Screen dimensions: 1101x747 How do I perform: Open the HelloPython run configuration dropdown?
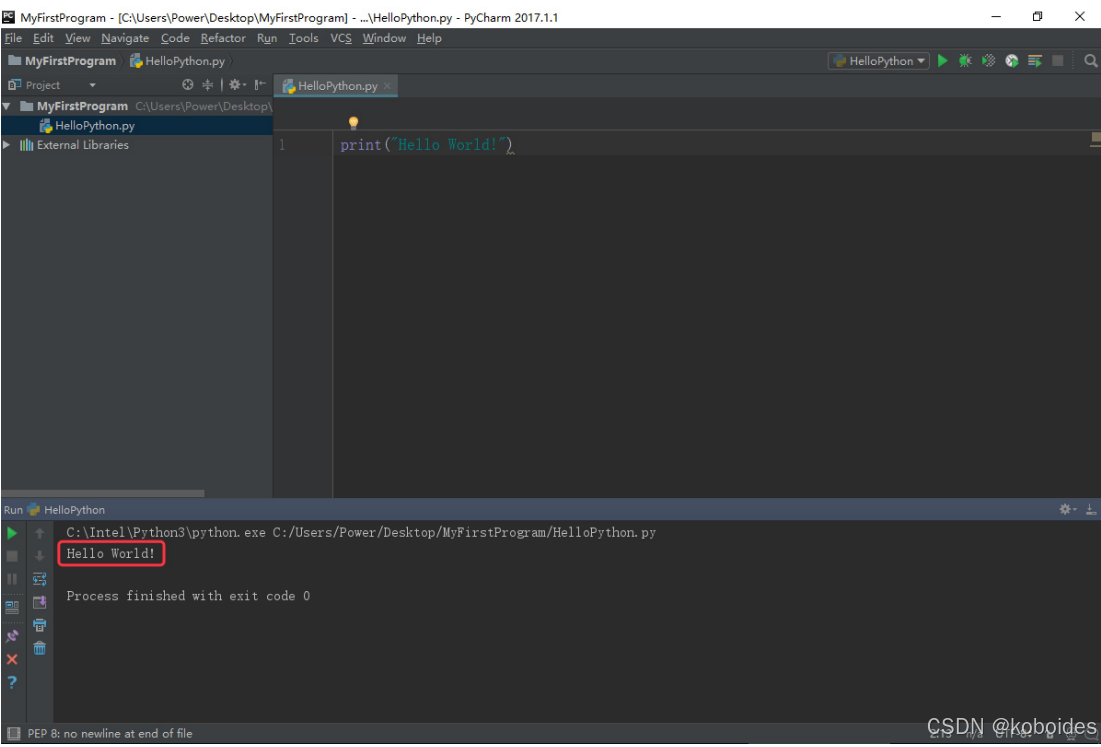point(879,61)
